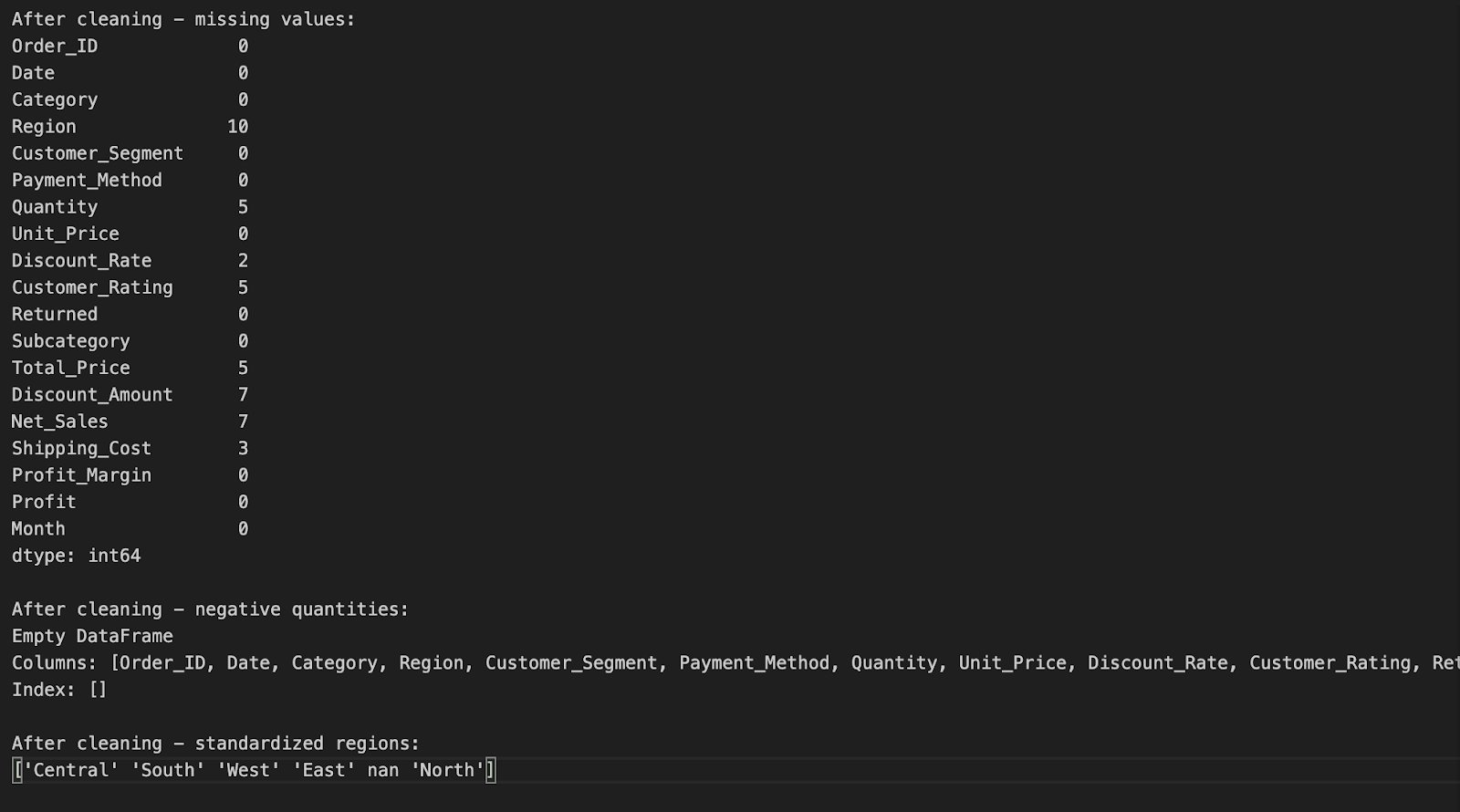Click the 'dtype: int64' line
Screen dimensions: 1460x812
(77, 556)
